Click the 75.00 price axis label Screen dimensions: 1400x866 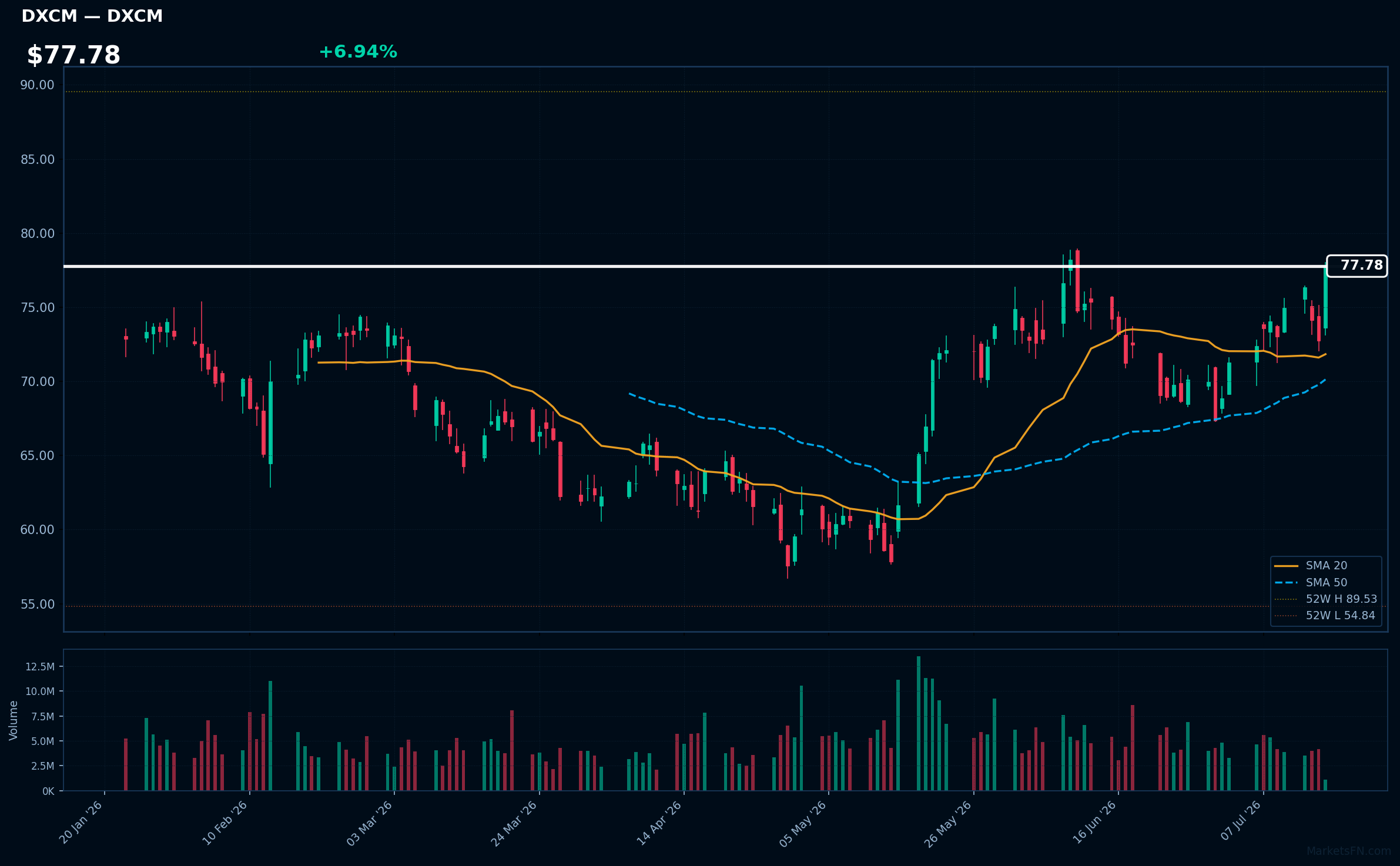pos(37,308)
